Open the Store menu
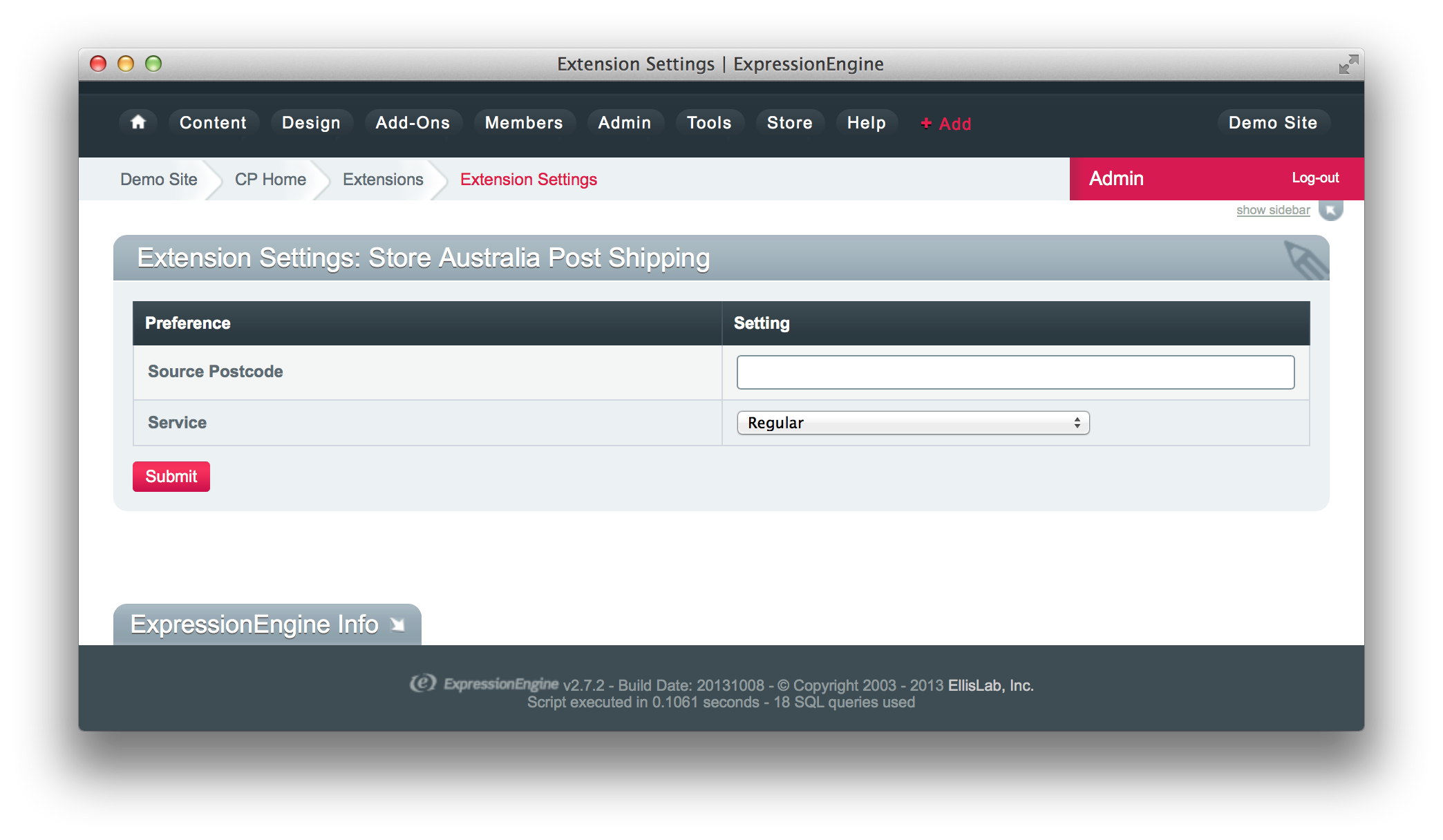Image resolution: width=1443 pixels, height=840 pixels. coord(790,122)
